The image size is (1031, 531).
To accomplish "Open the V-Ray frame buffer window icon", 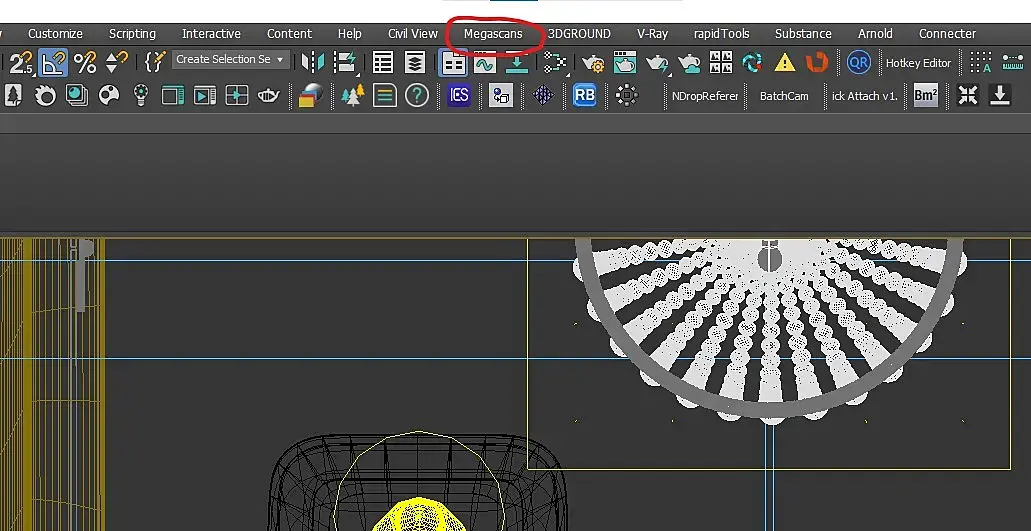I will pos(173,96).
